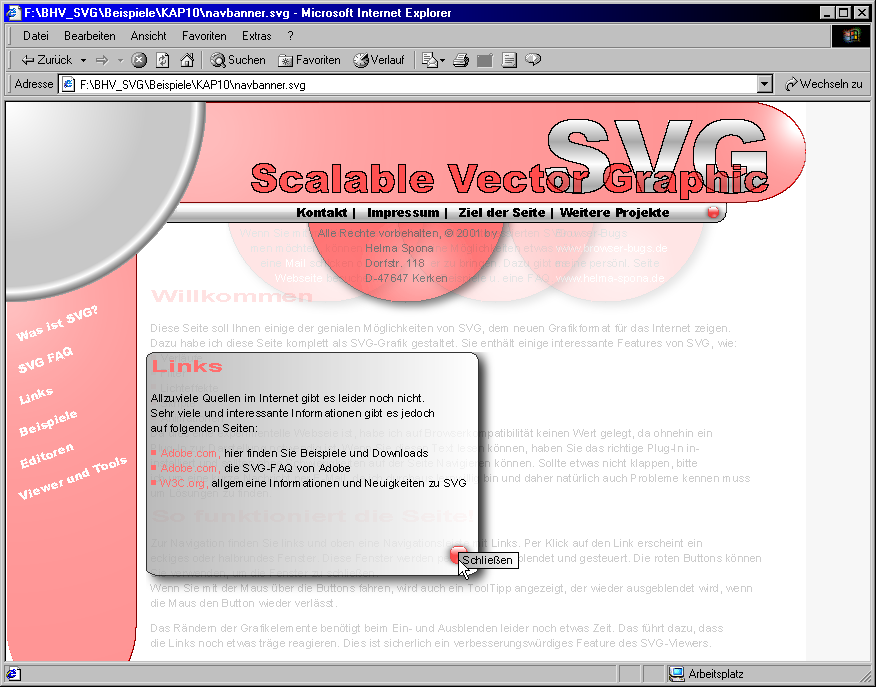This screenshot has width=876, height=687.
Task: Expand the address bar dropdown
Action: coord(765,84)
